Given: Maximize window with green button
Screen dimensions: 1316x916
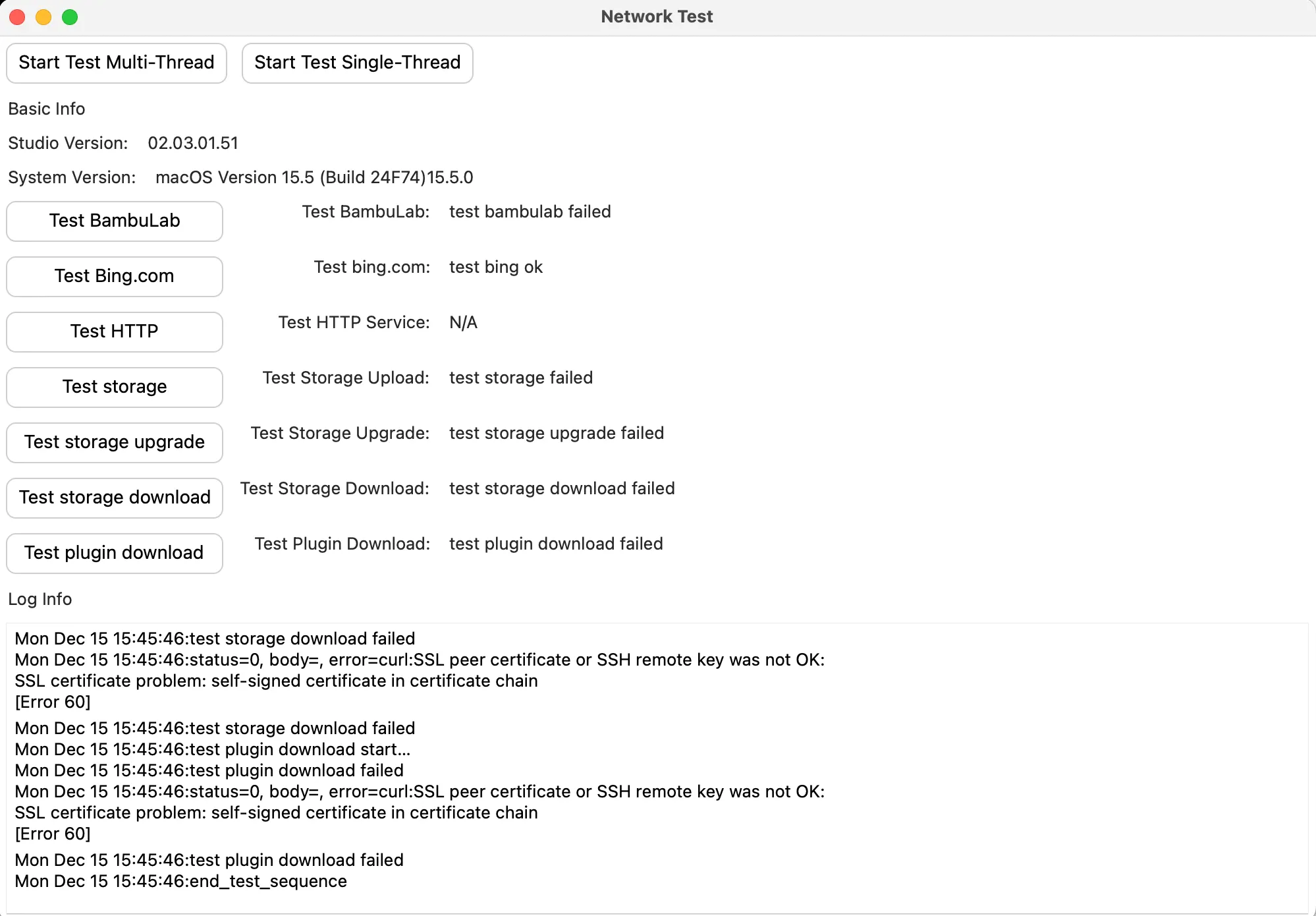Looking at the screenshot, I should (70, 17).
